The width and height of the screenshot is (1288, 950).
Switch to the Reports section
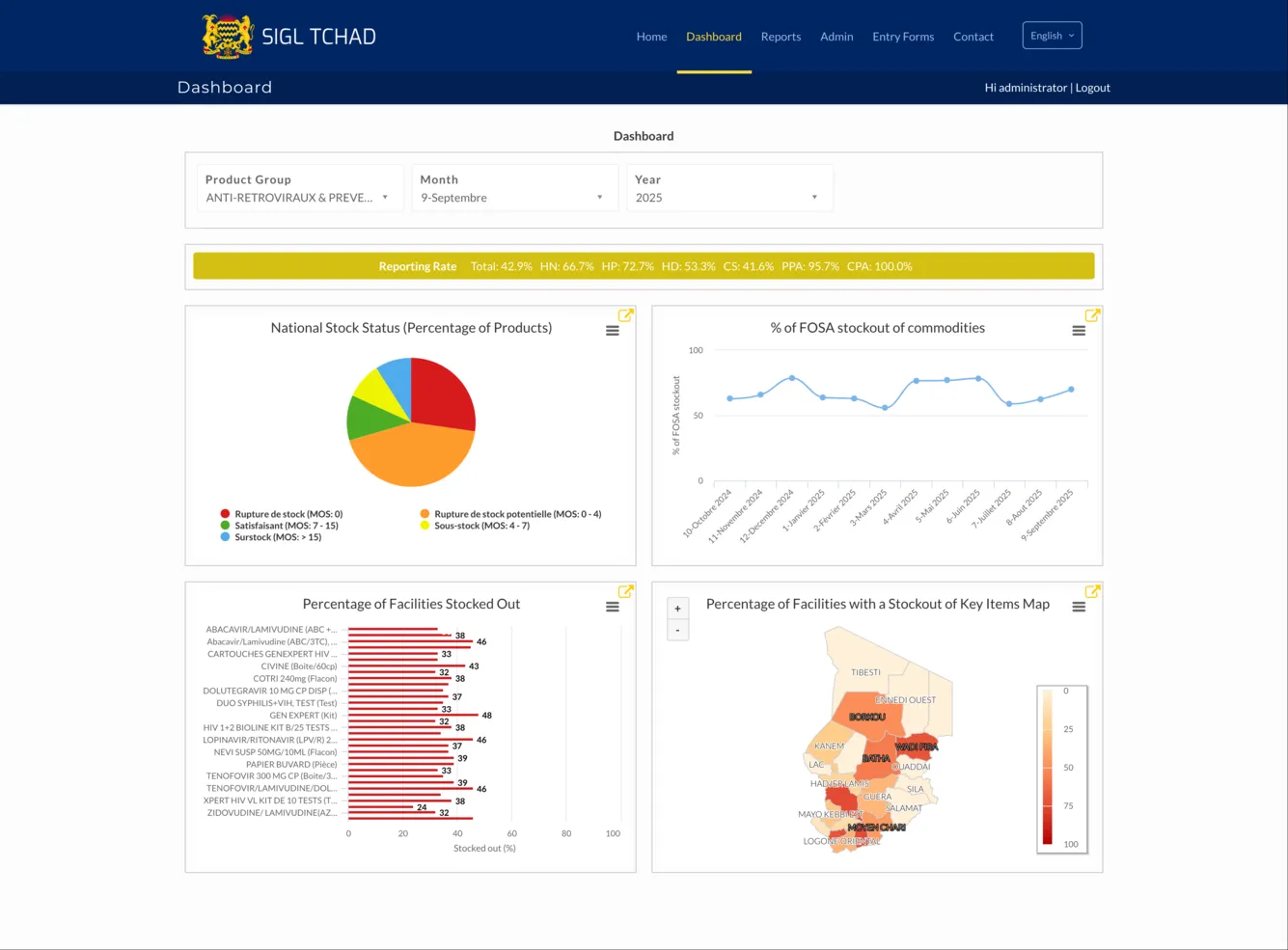(x=781, y=37)
